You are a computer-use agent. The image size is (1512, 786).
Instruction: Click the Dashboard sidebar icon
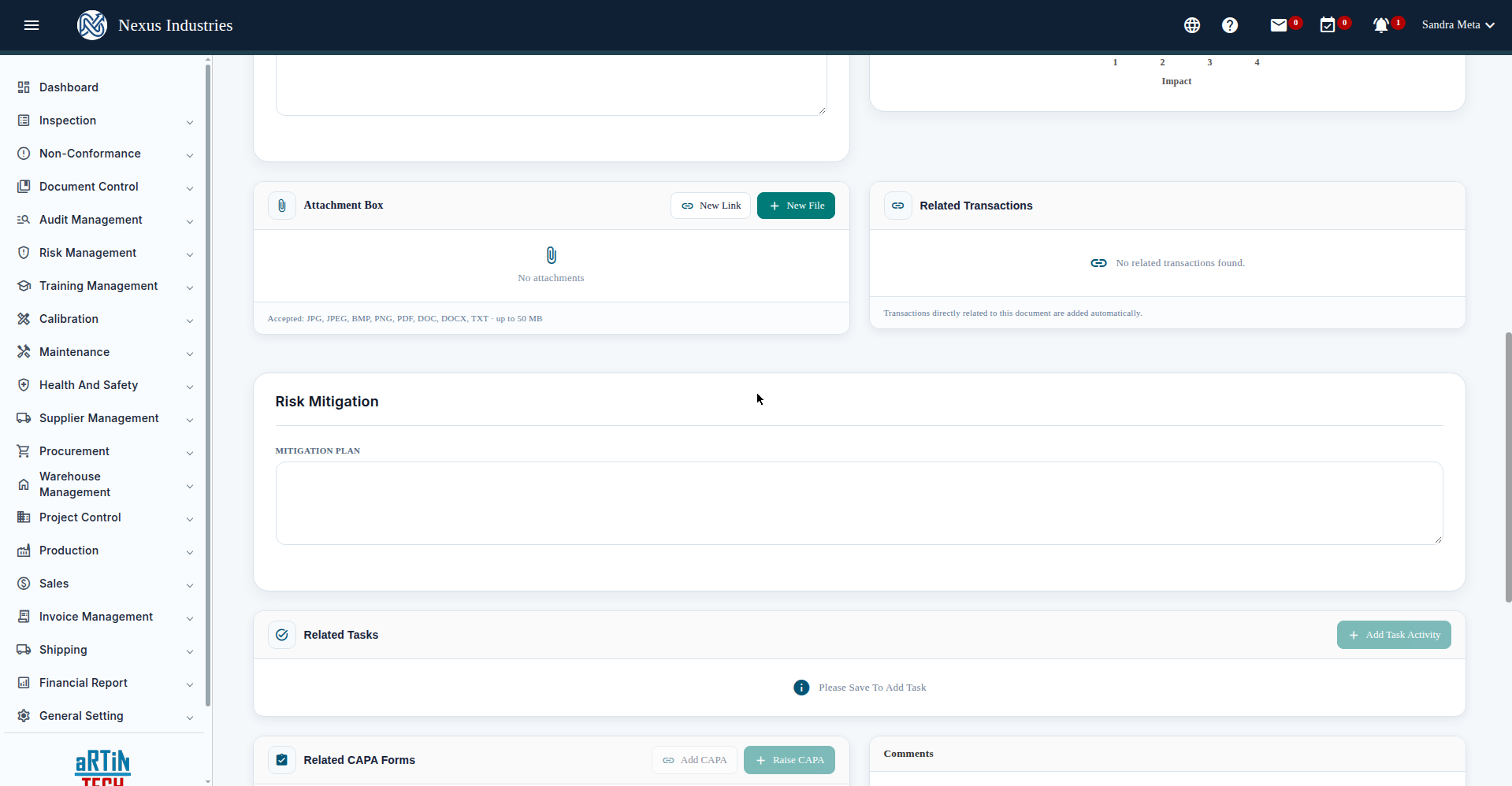[x=24, y=87]
